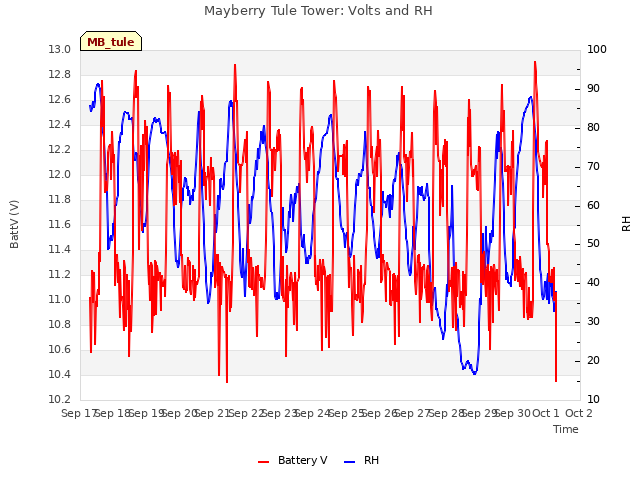
Task: Click the red Battery V legend swatch
Action: [264, 462]
